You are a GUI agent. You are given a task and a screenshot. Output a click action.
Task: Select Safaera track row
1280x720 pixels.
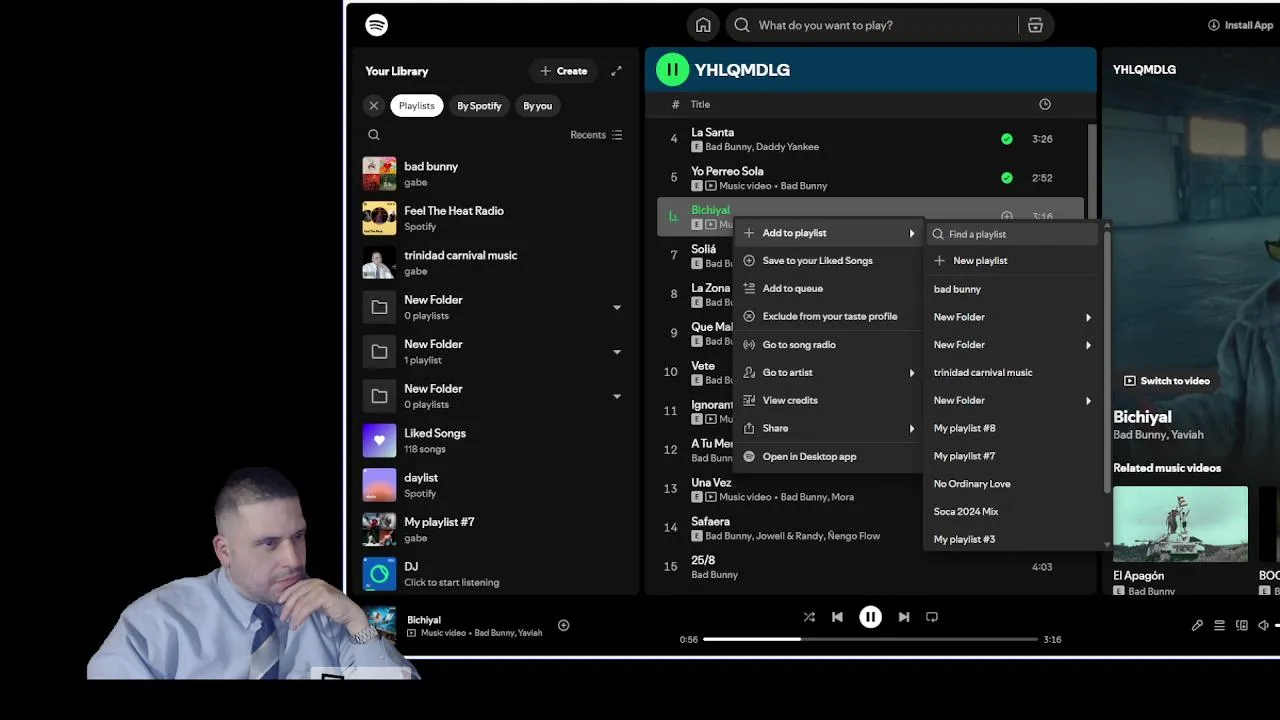click(x=869, y=528)
